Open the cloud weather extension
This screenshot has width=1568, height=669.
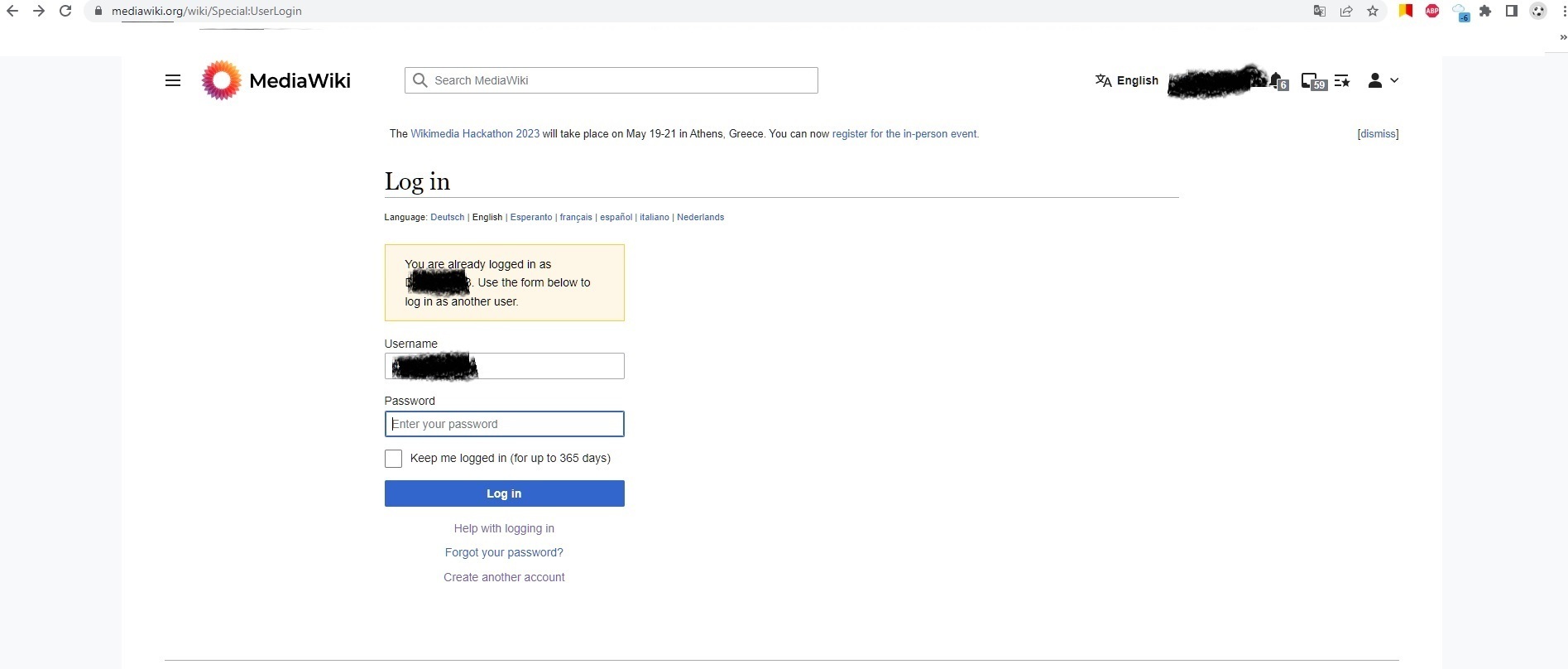pyautogui.click(x=1460, y=12)
